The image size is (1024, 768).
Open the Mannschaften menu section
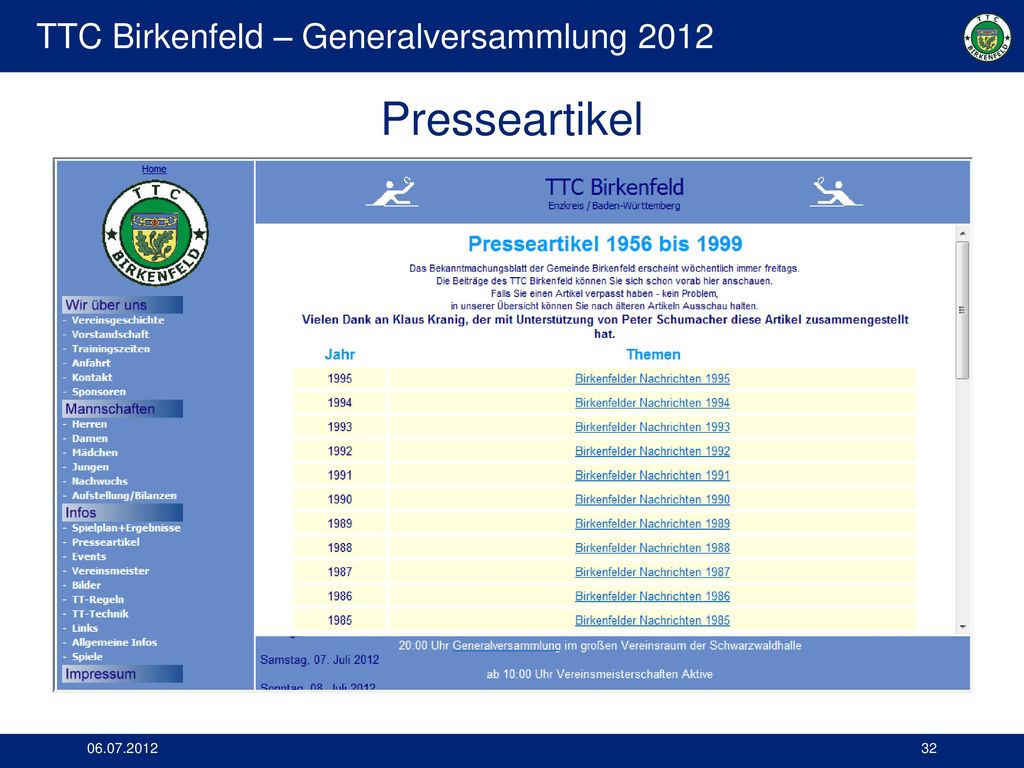tap(122, 409)
